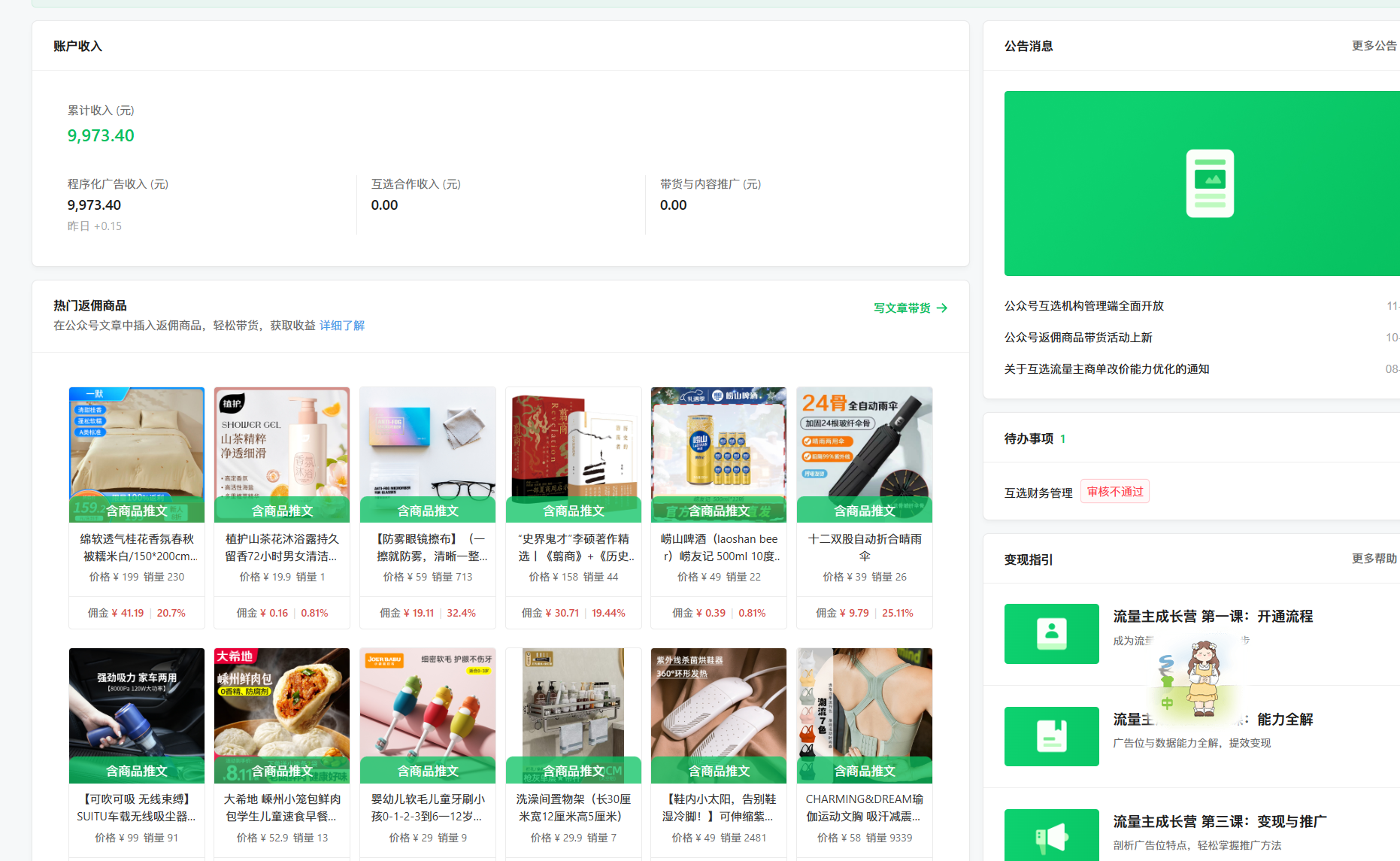Click 更多公告 to view more announcements
1400x861 pixels.
1374,46
